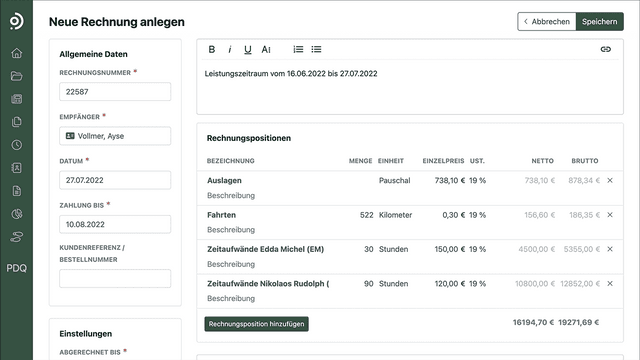Open the Stunden unit of Edda Michel row

click(393, 249)
